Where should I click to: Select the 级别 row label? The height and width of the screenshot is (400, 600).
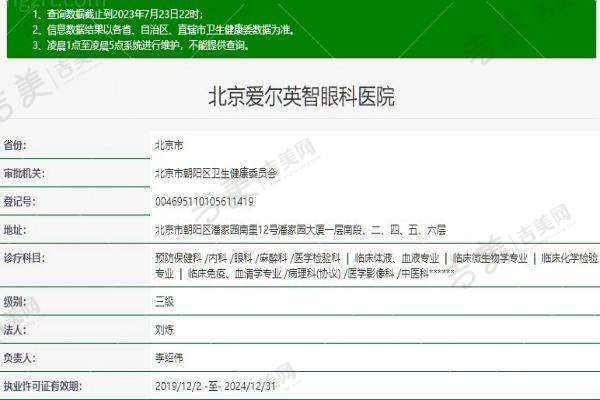pyautogui.click(x=15, y=300)
